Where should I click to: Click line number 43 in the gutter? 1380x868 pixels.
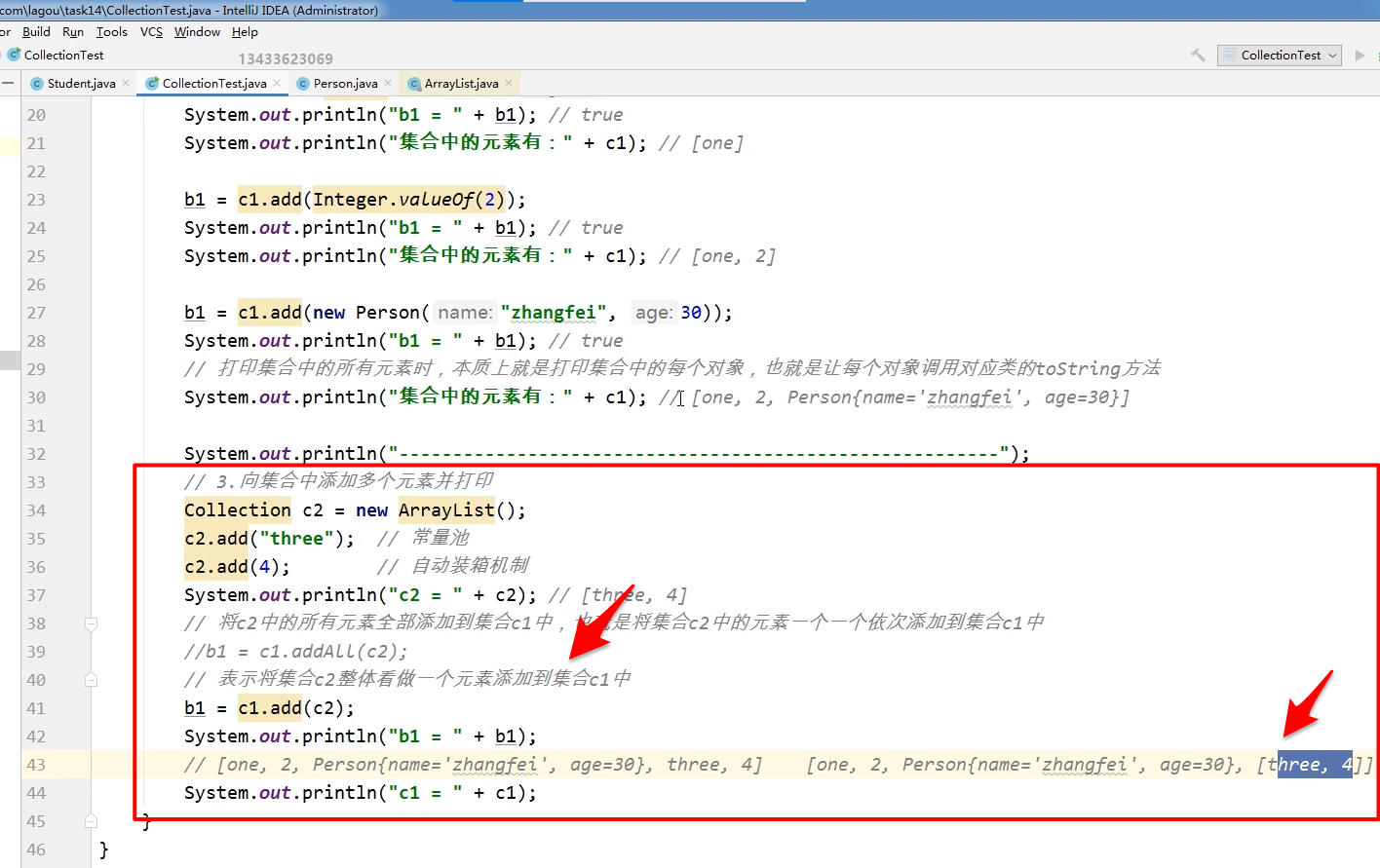coord(36,765)
